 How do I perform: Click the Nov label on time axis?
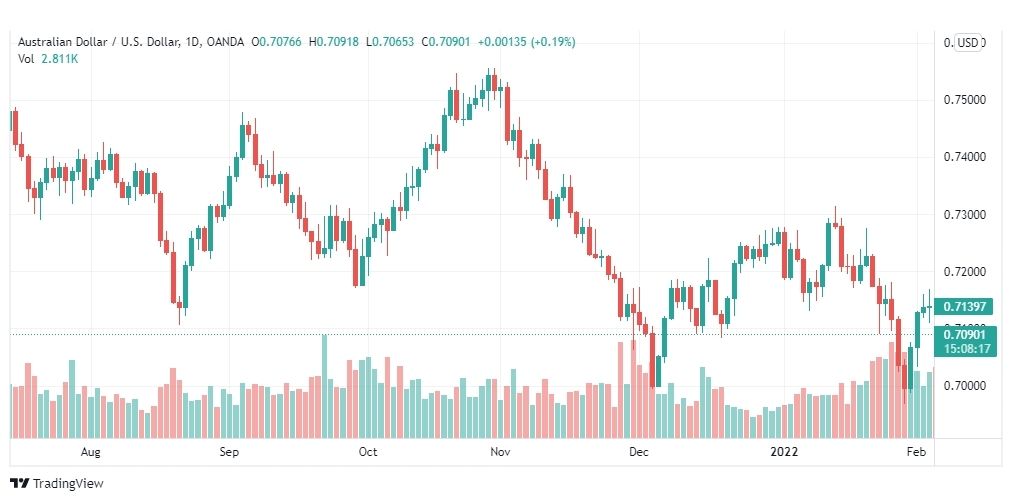point(500,452)
